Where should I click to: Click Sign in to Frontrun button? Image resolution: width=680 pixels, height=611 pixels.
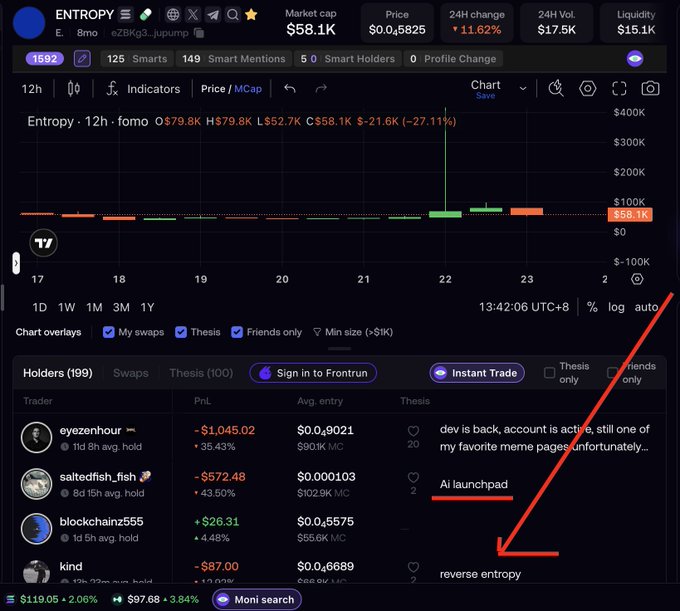pos(313,373)
